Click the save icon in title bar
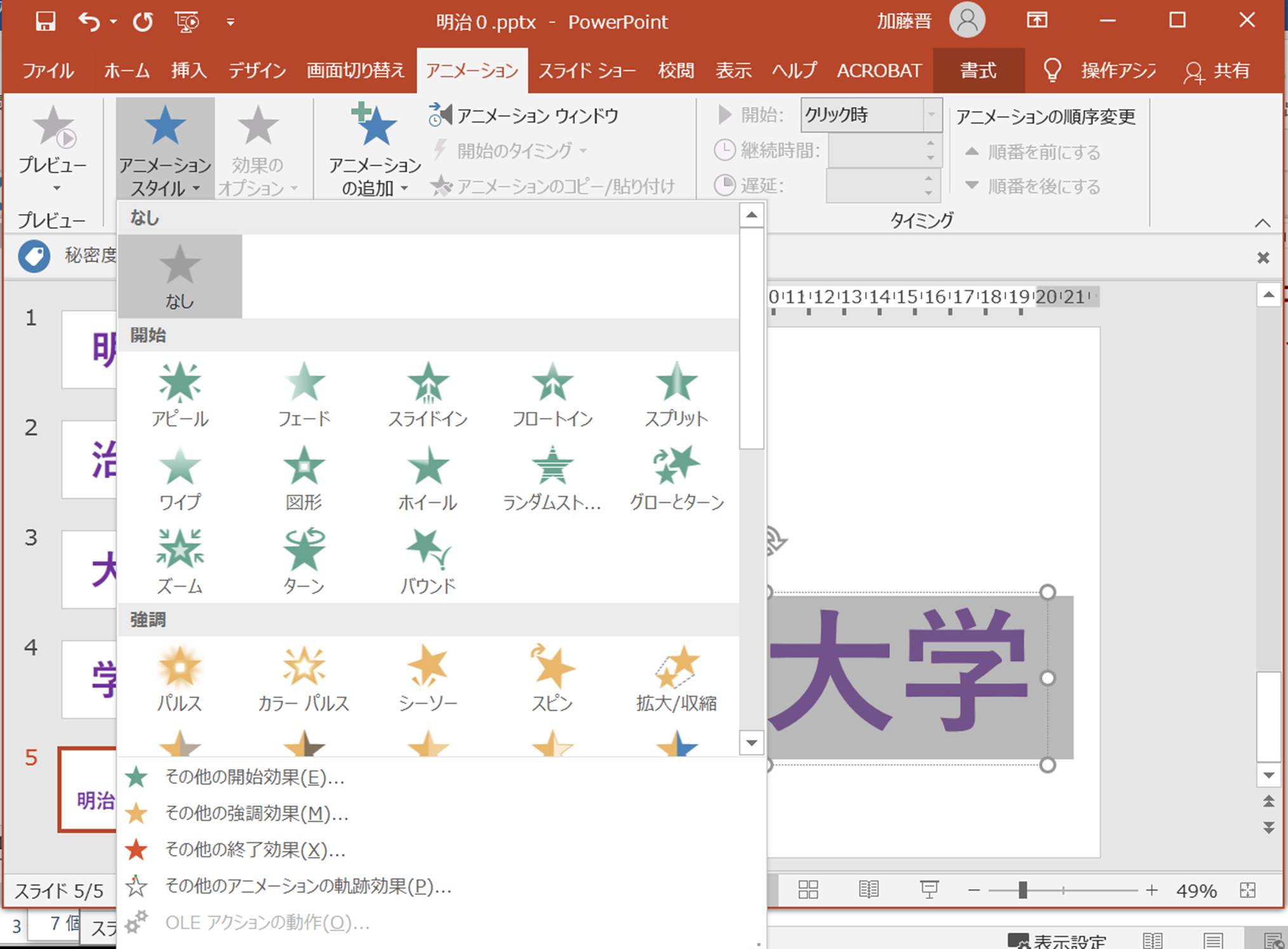 coord(45,22)
